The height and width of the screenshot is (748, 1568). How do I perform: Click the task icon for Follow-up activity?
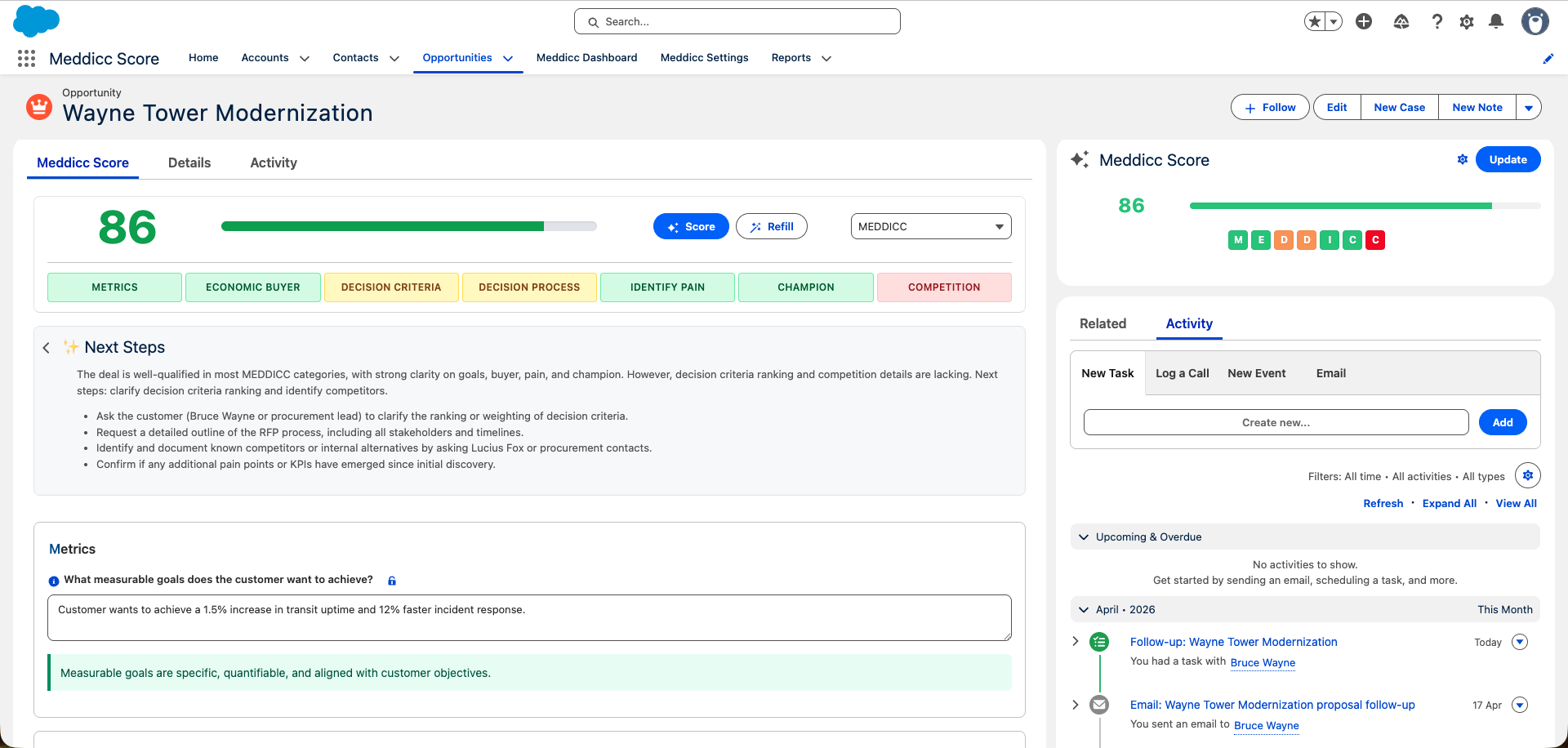click(1100, 642)
